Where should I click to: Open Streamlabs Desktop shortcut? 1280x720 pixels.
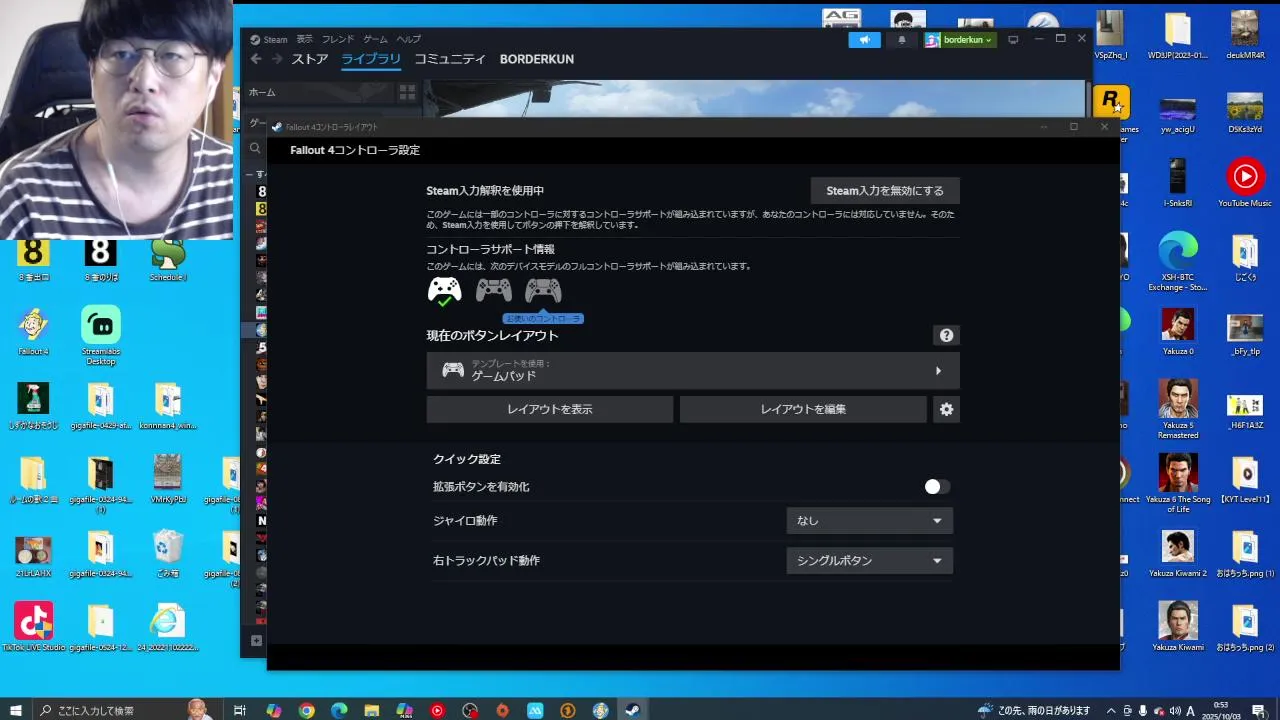point(100,335)
